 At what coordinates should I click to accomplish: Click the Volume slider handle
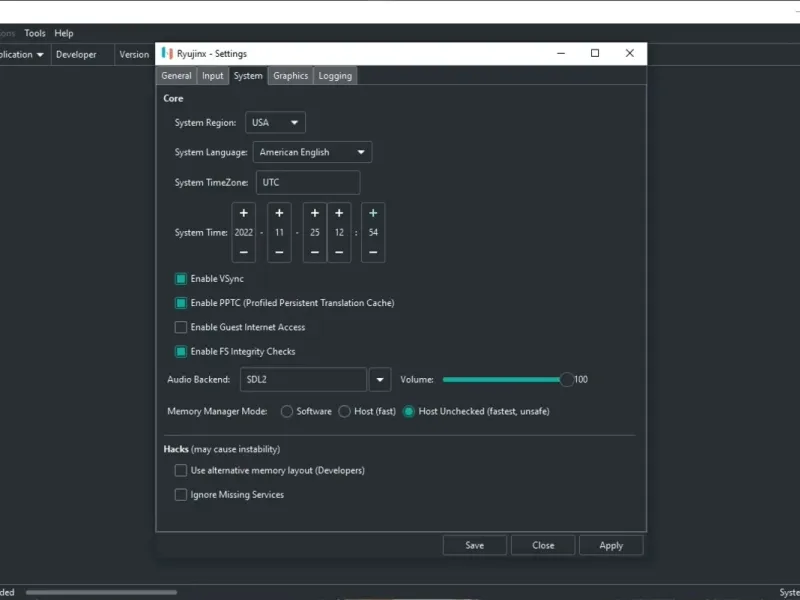(x=566, y=380)
